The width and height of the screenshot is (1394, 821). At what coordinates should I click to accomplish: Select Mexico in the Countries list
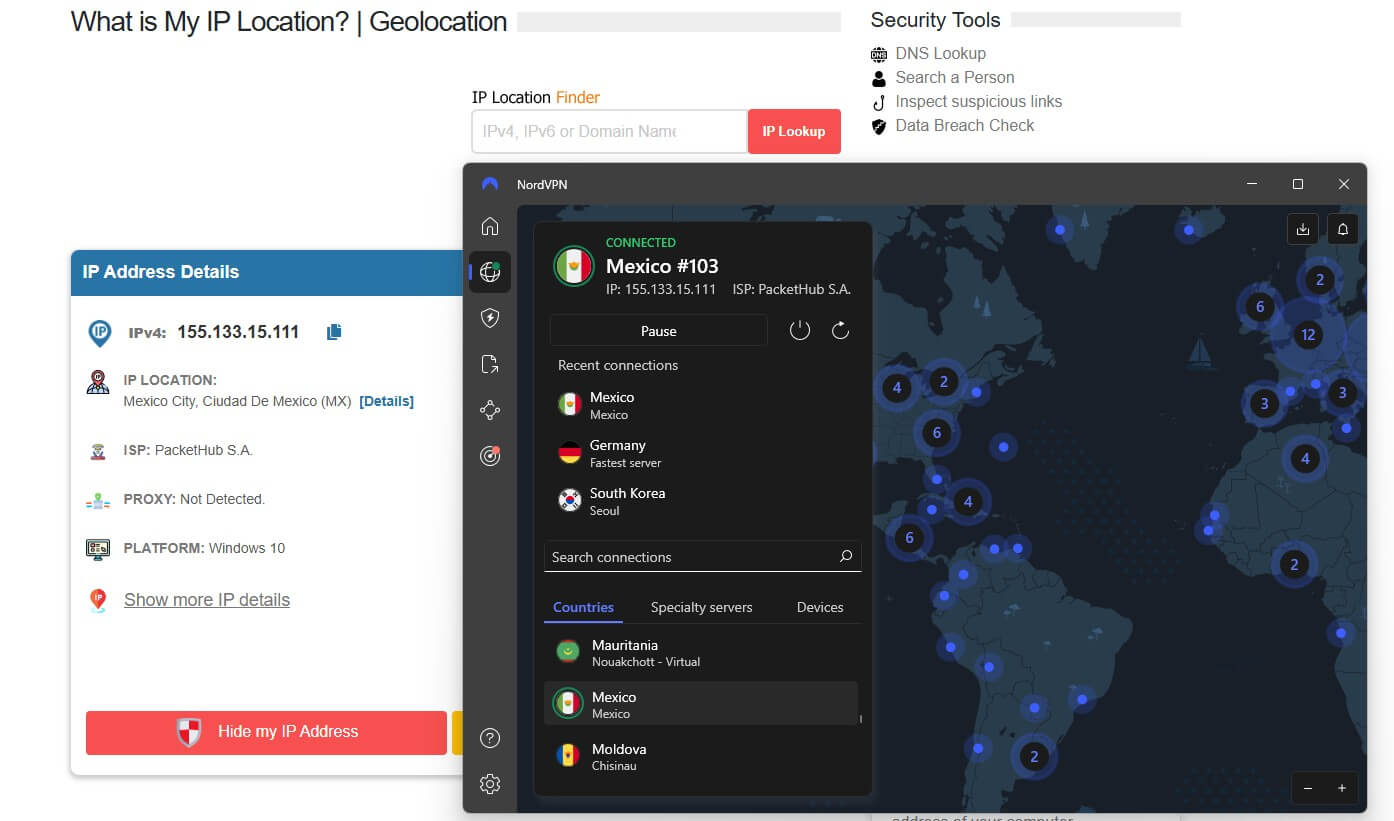pyautogui.click(x=701, y=704)
